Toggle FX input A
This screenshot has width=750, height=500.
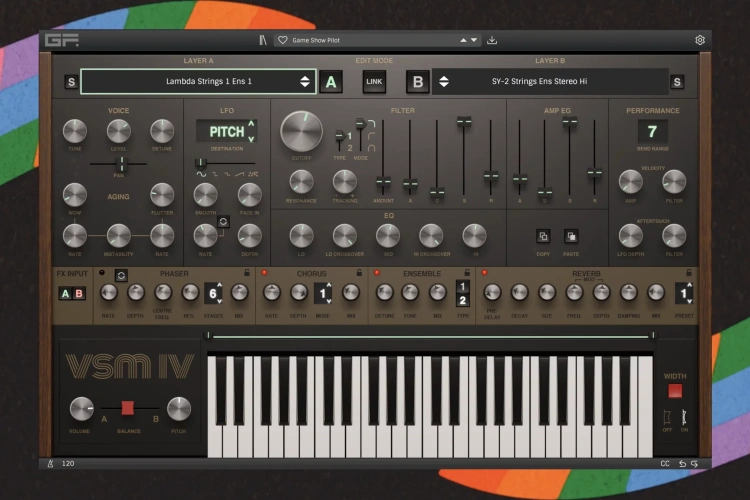66,293
